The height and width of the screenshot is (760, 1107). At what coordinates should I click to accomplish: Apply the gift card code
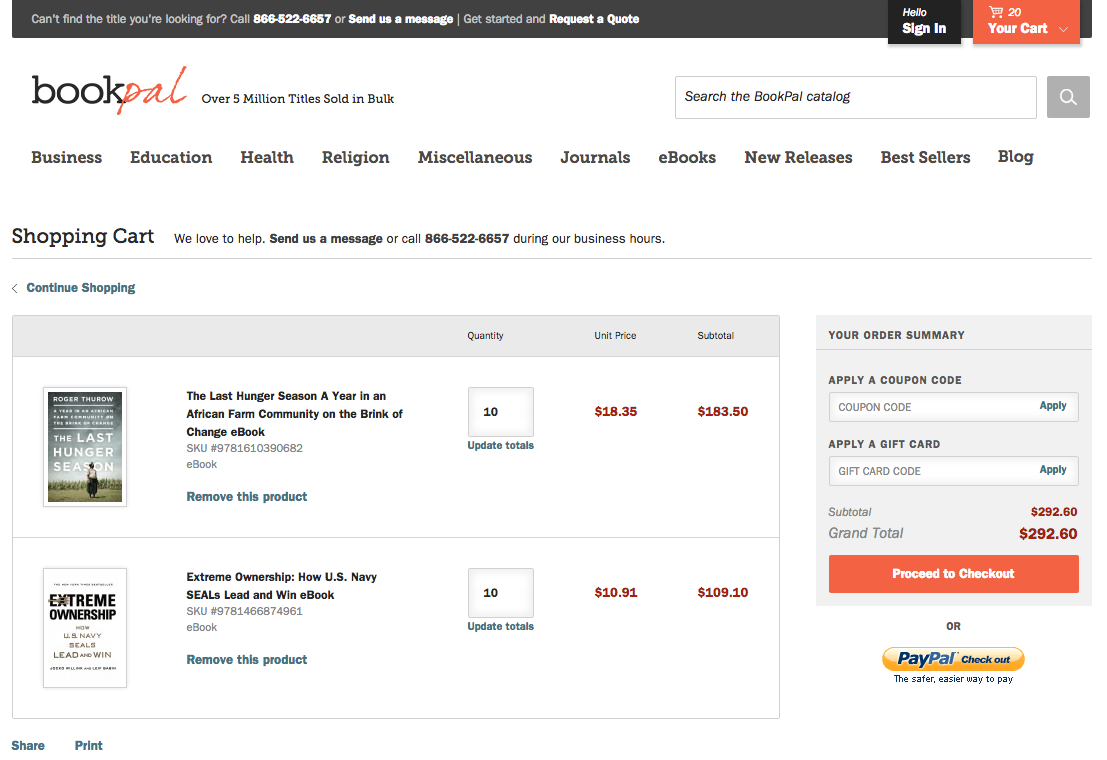1053,470
